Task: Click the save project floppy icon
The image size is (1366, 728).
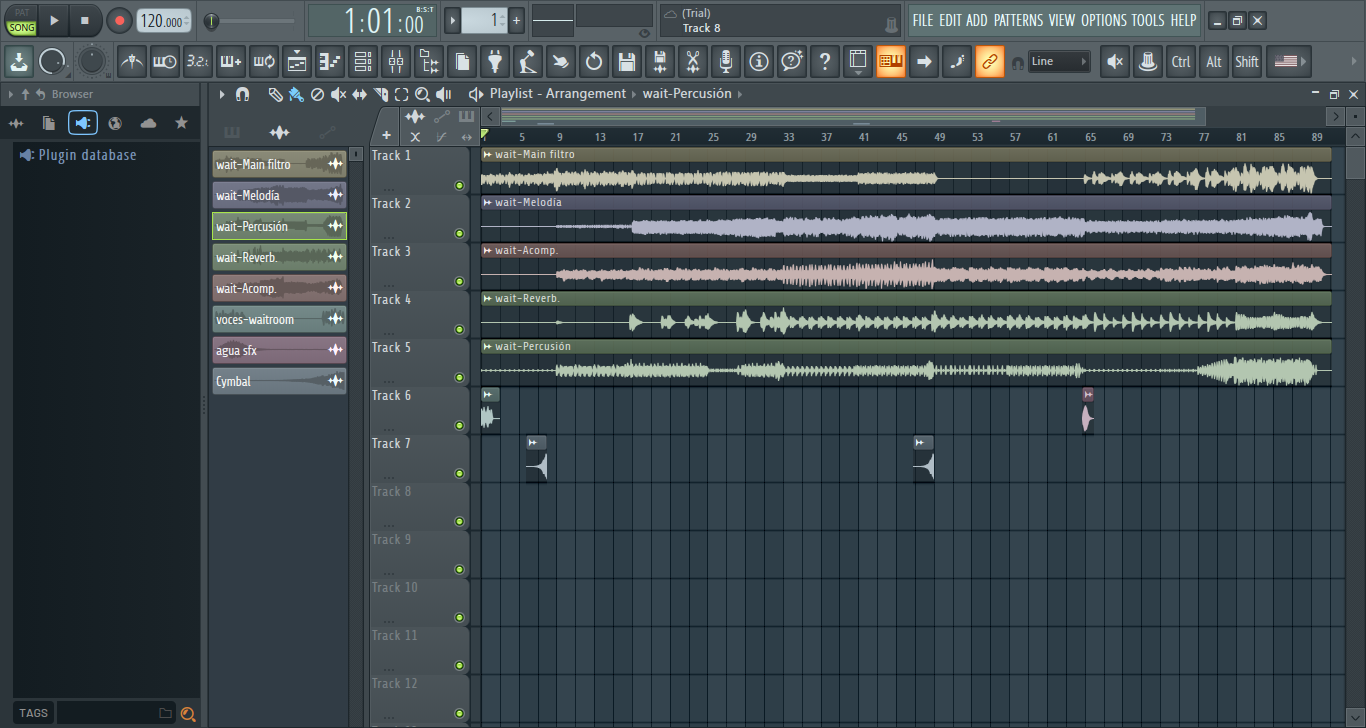Action: pos(626,62)
